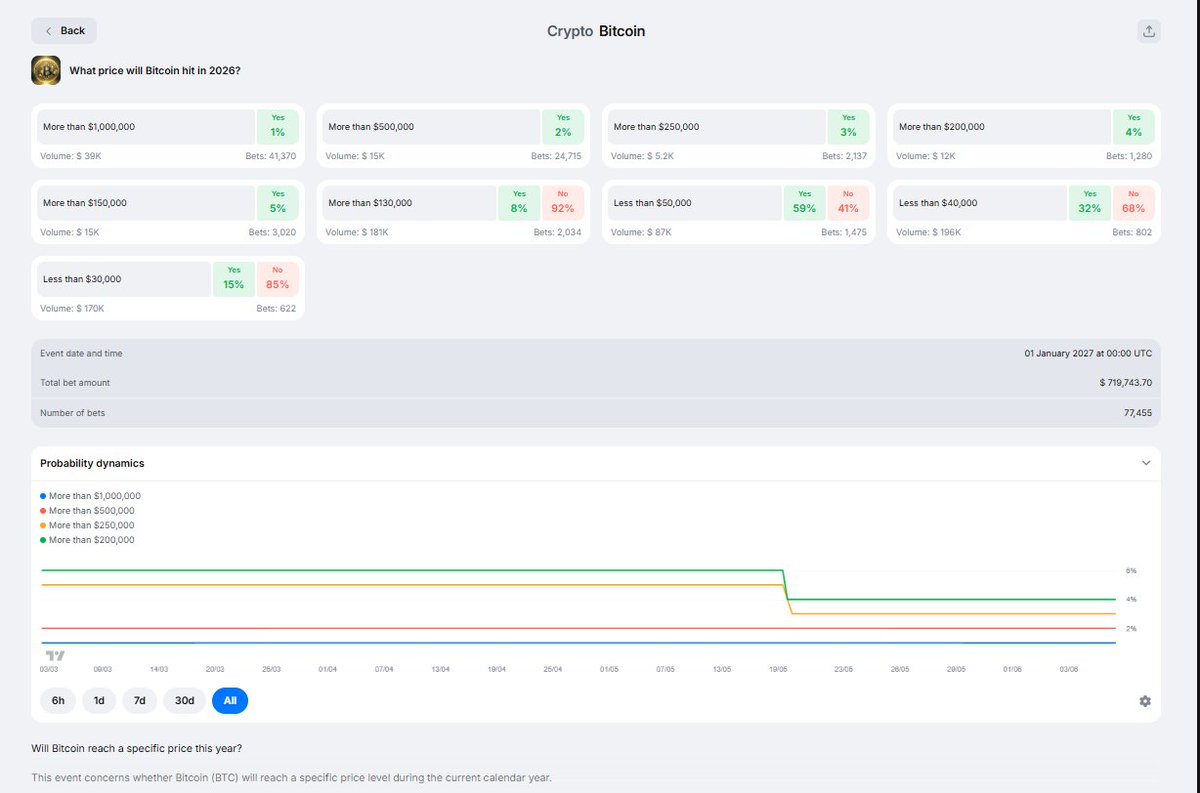The height and width of the screenshot is (793, 1200).
Task: Toggle More than $500,000 legend series
Action: pos(87,510)
